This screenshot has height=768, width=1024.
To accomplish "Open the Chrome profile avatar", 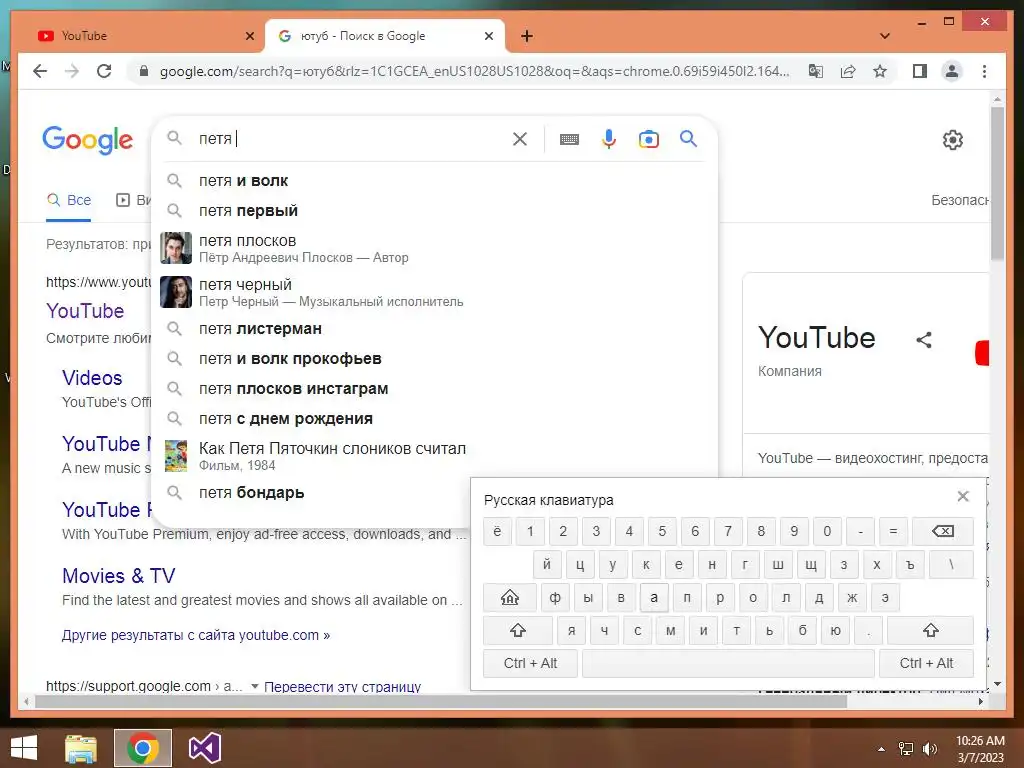I will [x=952, y=71].
